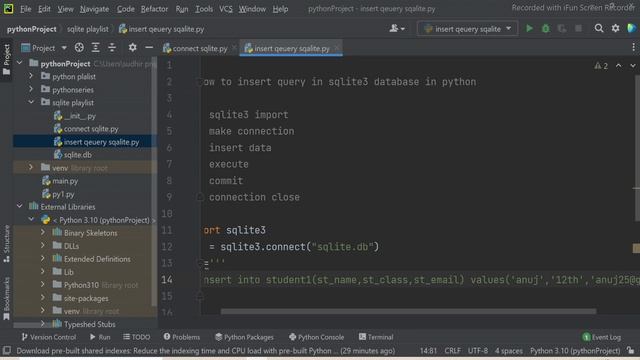Open the Python Console tool window

(316, 337)
